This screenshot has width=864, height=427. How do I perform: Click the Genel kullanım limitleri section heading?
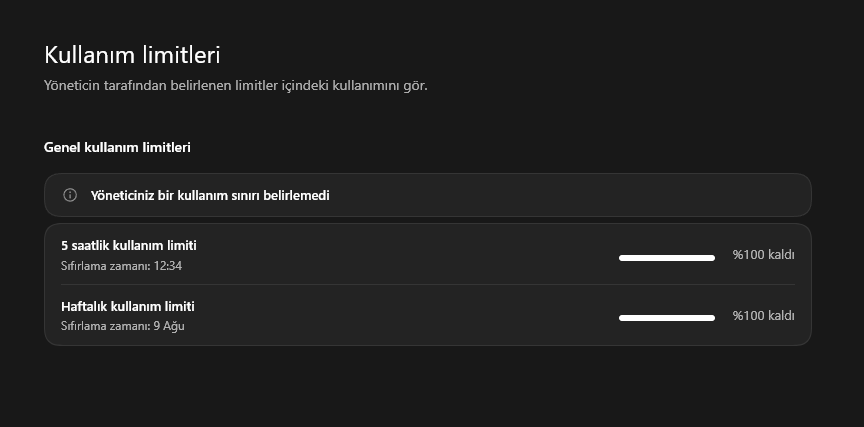coord(117,148)
